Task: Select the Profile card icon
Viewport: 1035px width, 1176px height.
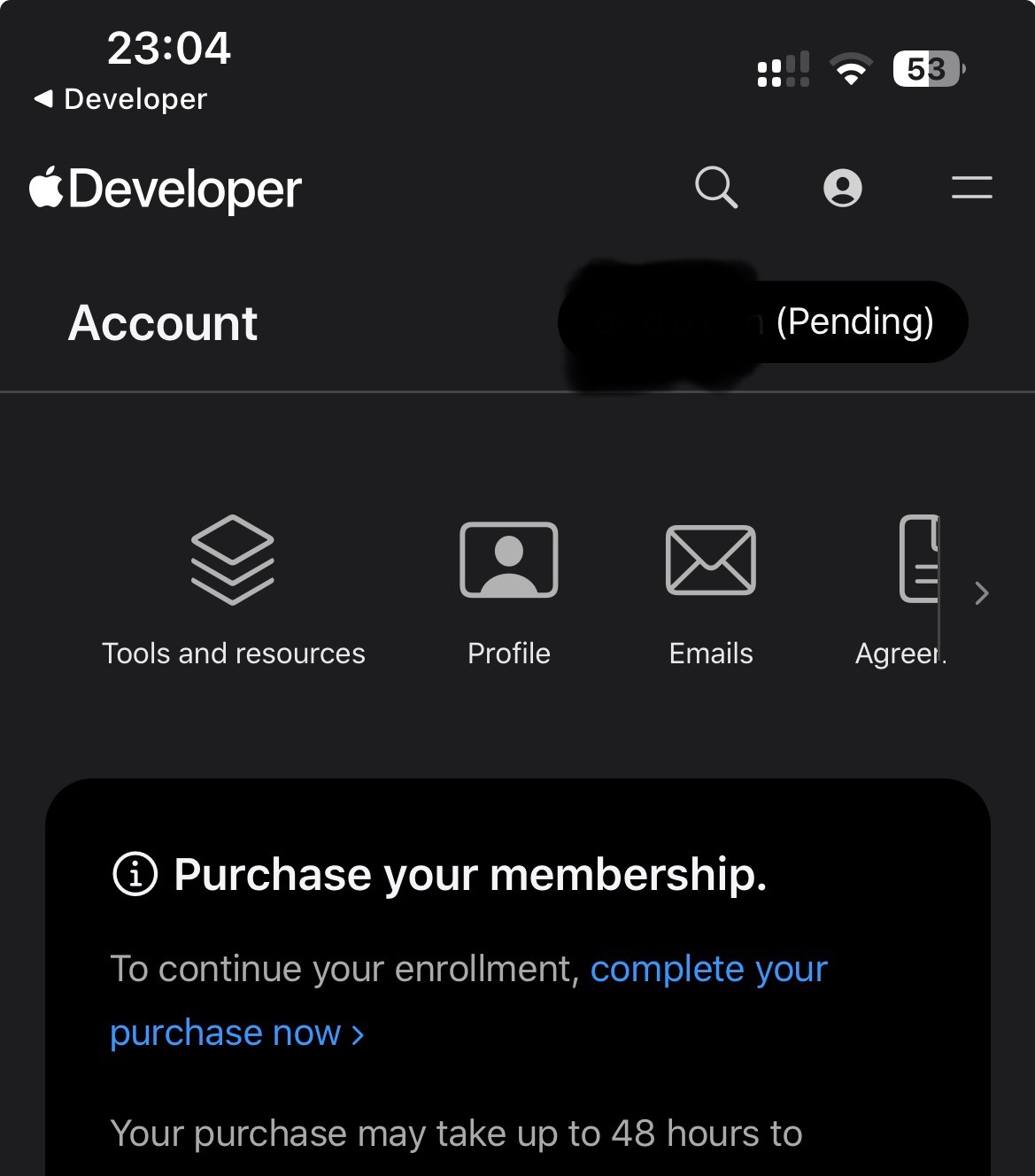Action: [509, 560]
